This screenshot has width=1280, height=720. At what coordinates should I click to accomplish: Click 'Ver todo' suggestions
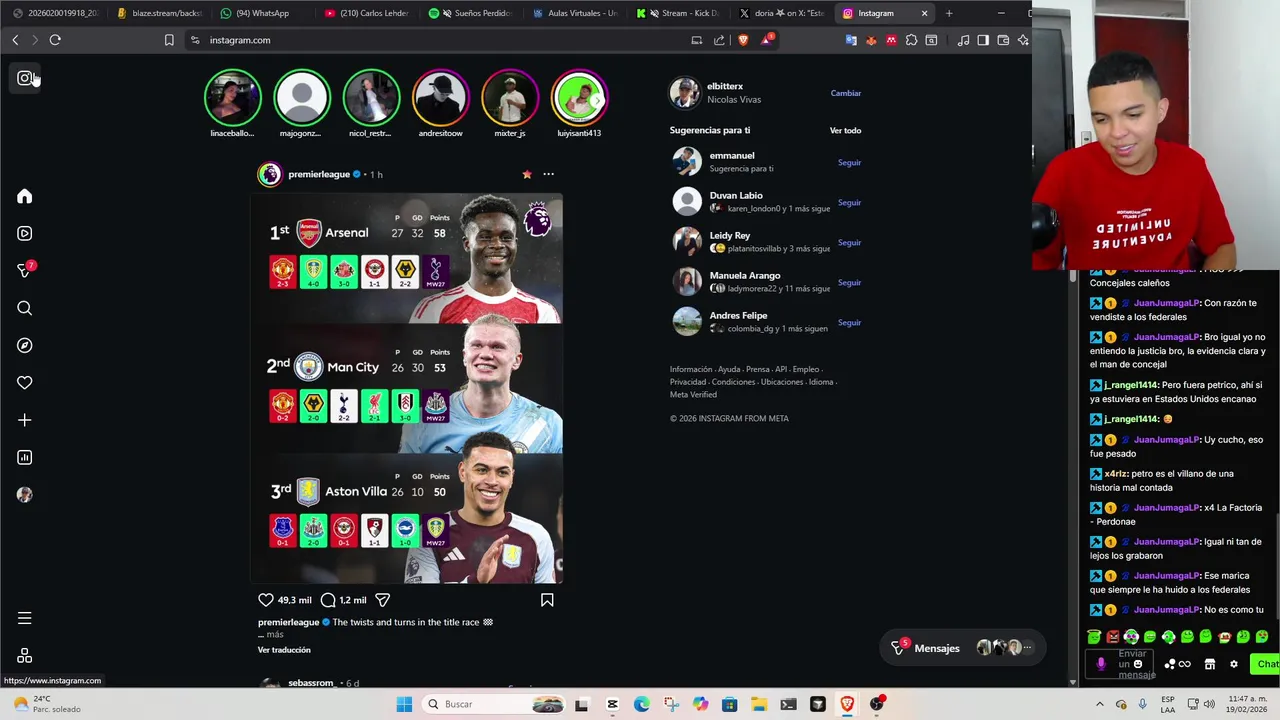(x=845, y=130)
